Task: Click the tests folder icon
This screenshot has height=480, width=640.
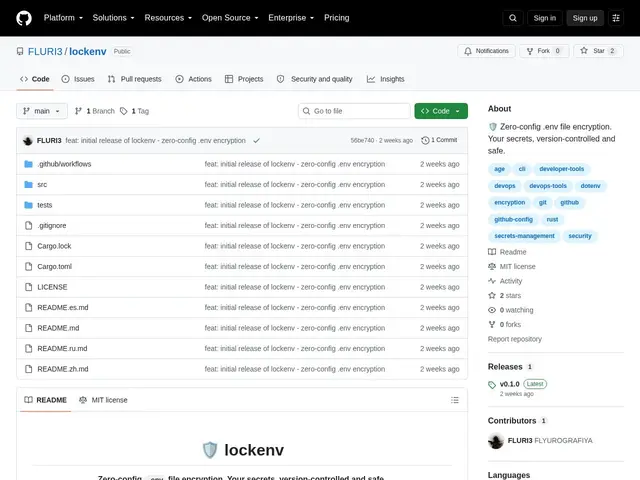Action: (x=28, y=205)
